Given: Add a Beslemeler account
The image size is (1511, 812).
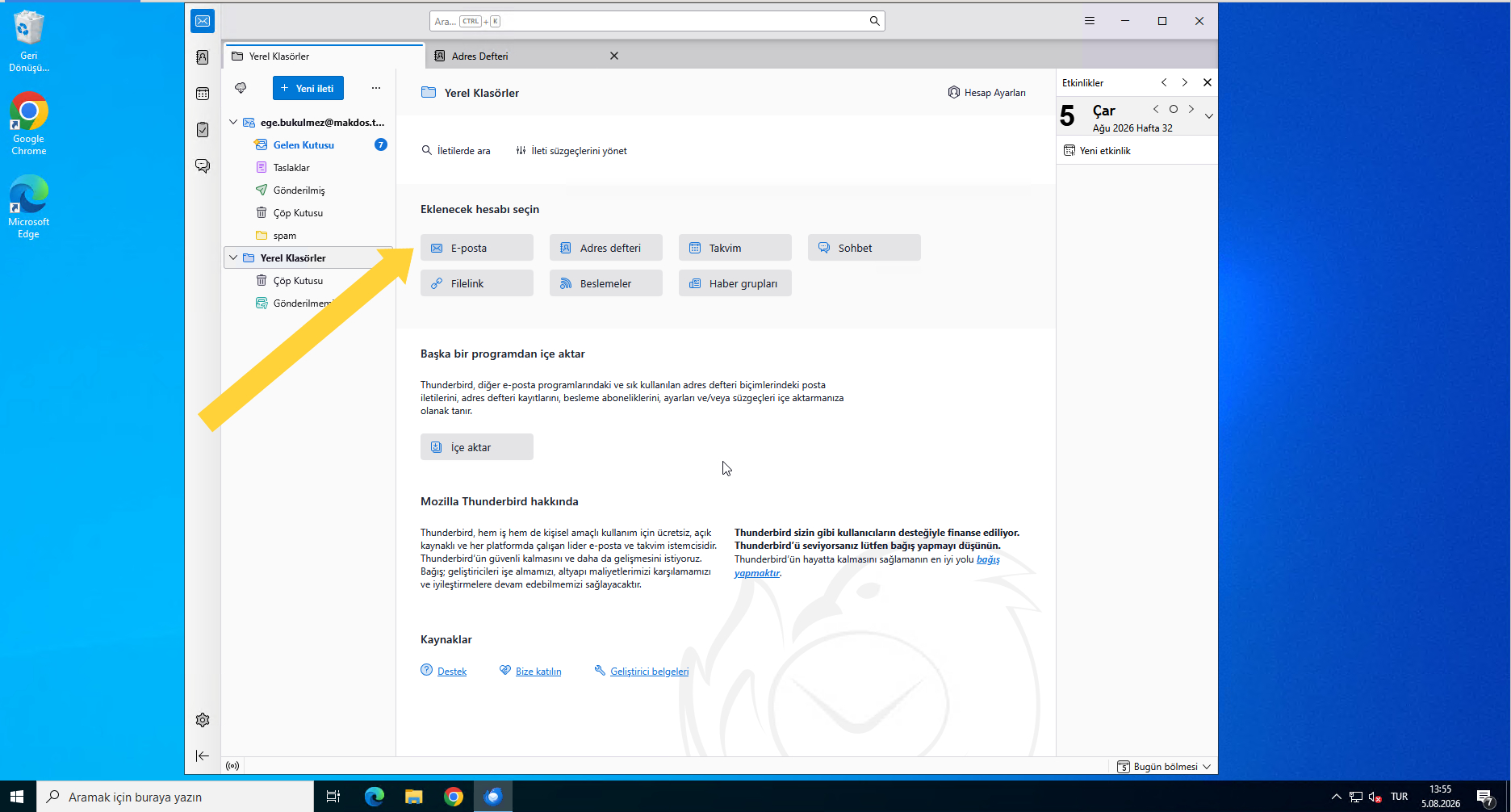Looking at the screenshot, I should pyautogui.click(x=606, y=283).
